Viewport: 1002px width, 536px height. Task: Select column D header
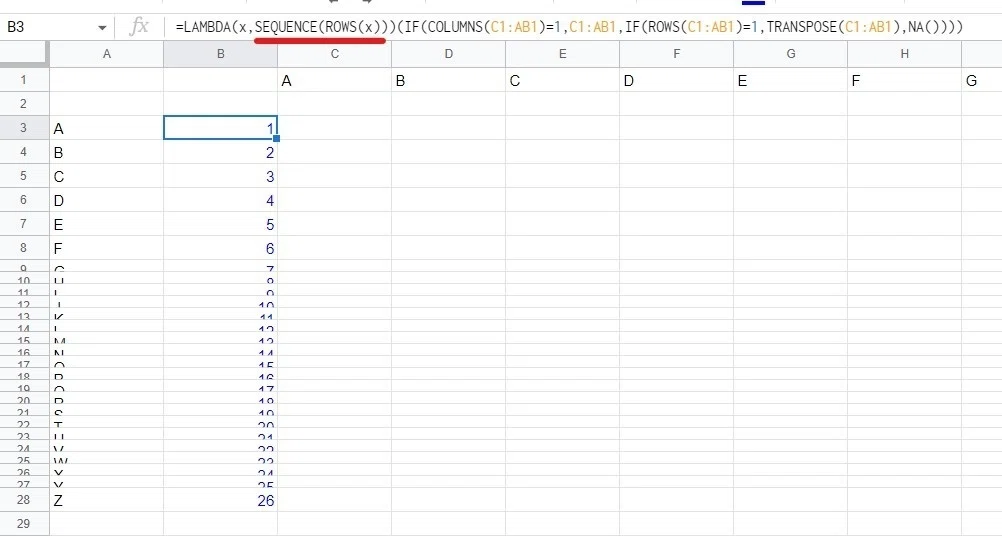click(x=449, y=54)
